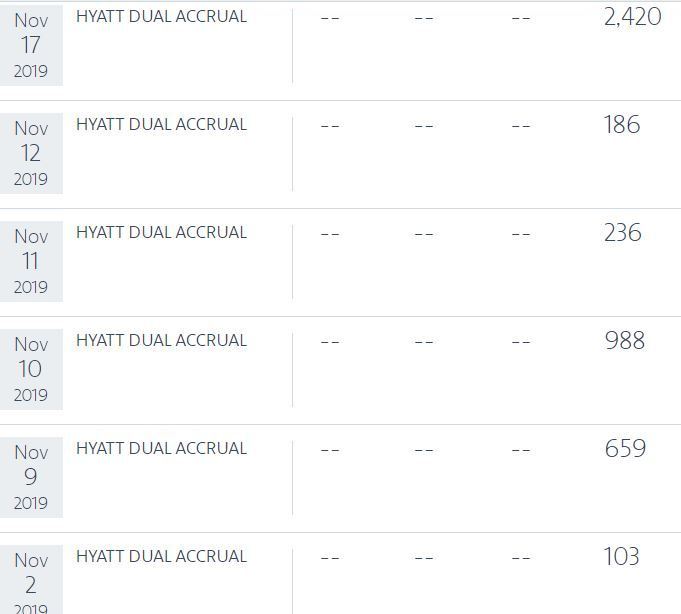Click the first dash placeholder in Nov 12 row

pos(330,126)
